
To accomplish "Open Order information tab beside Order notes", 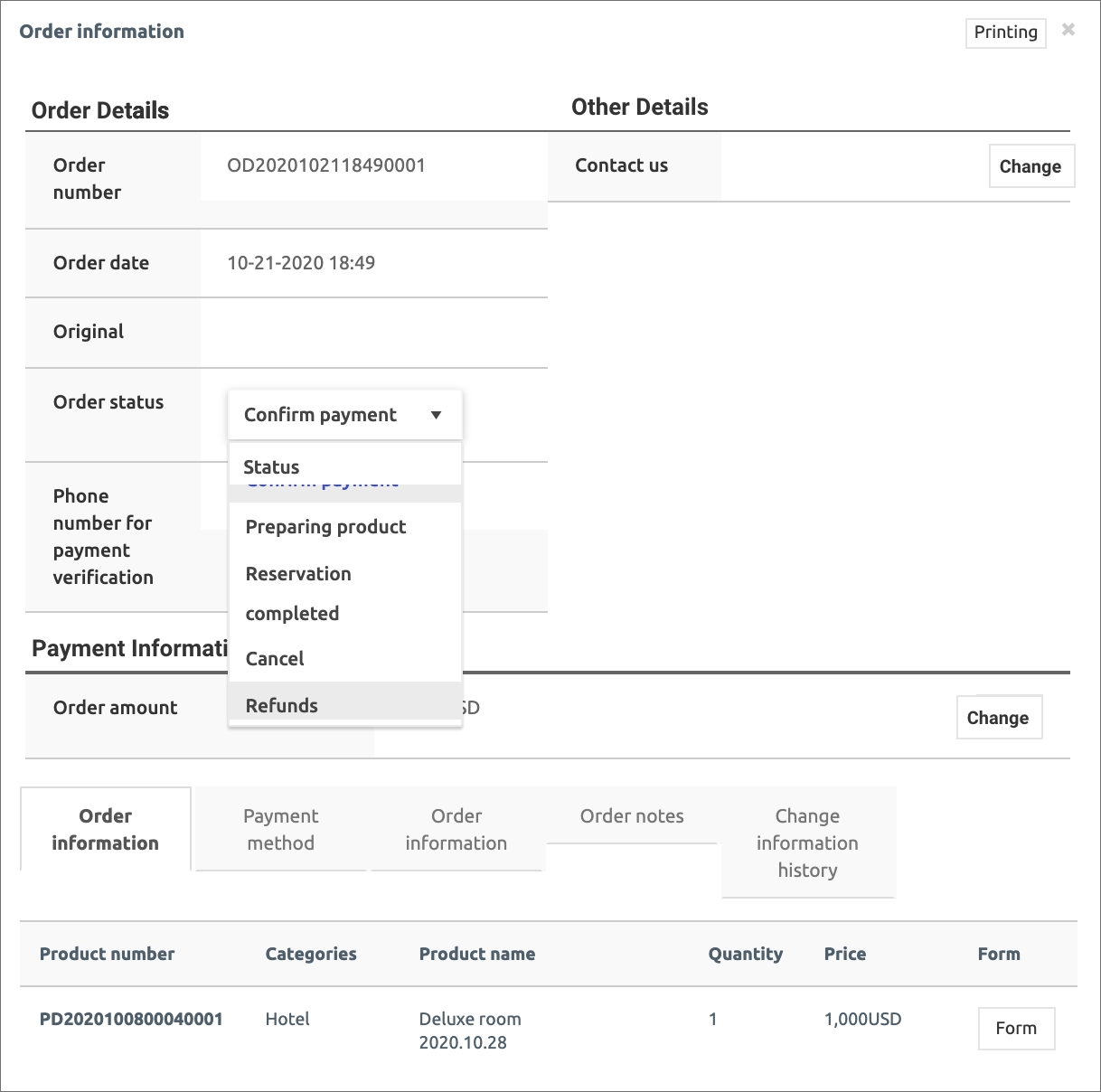I will tap(456, 829).
